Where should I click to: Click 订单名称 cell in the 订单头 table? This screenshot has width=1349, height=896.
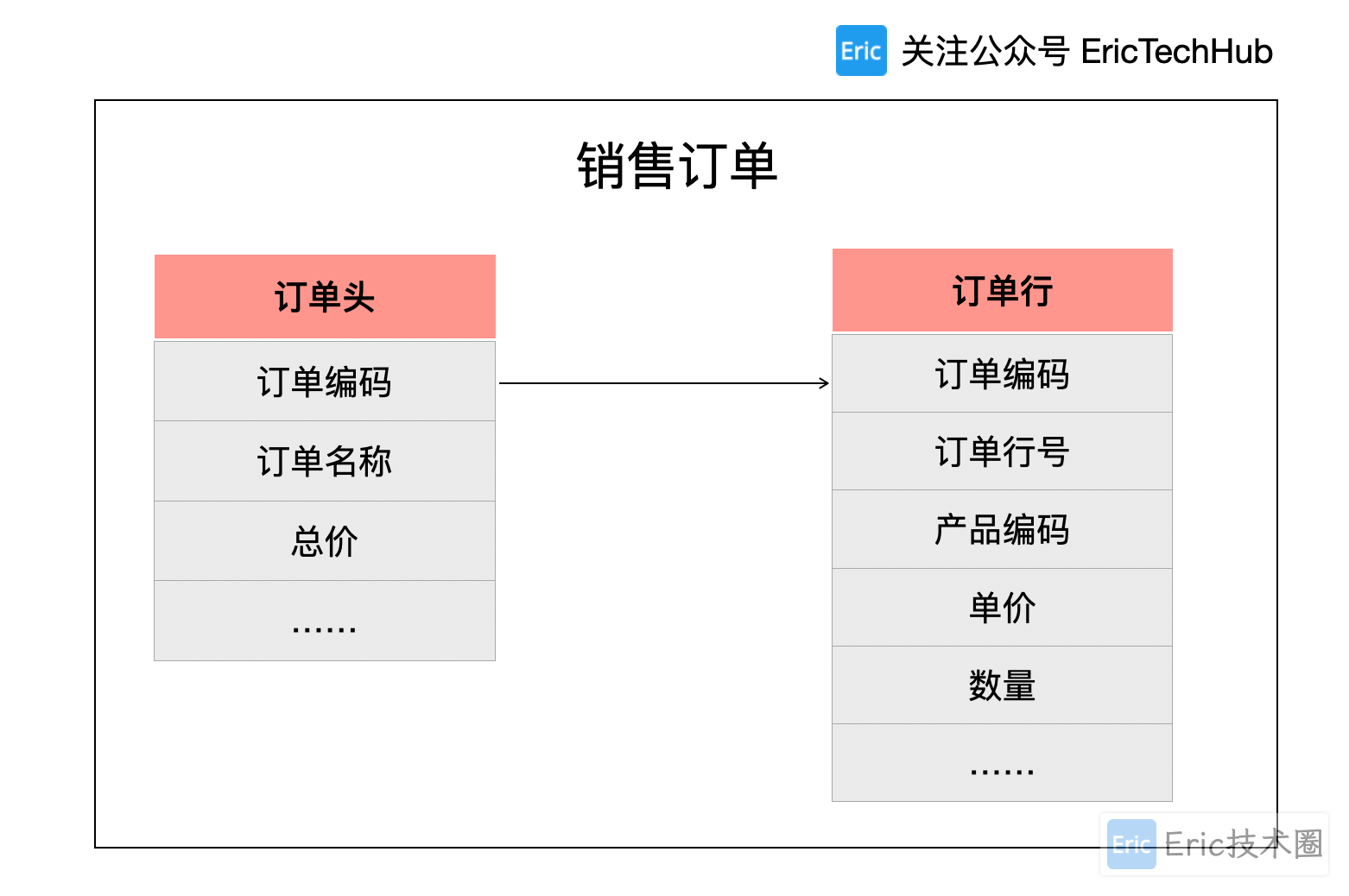(x=325, y=461)
